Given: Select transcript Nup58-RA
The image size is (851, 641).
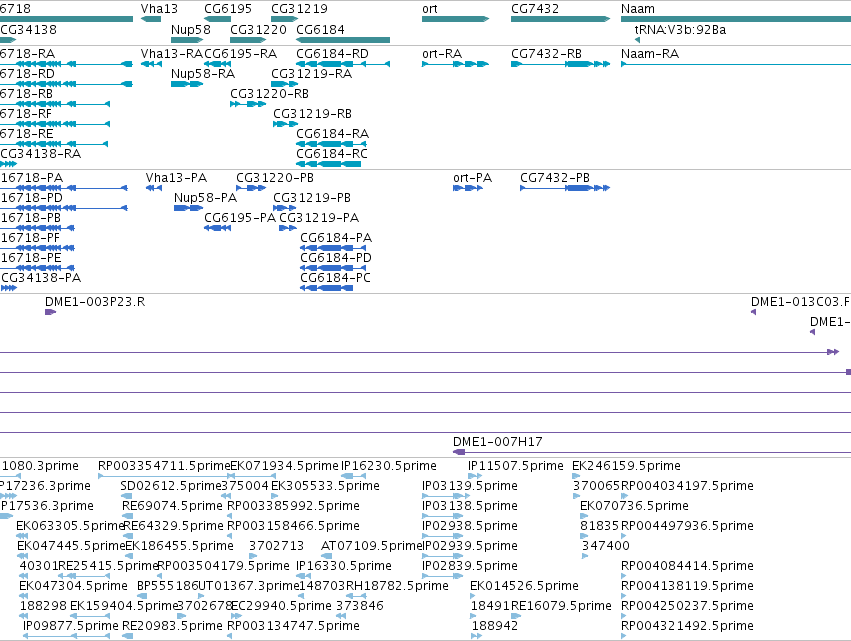Looking at the screenshot, I should (x=187, y=84).
